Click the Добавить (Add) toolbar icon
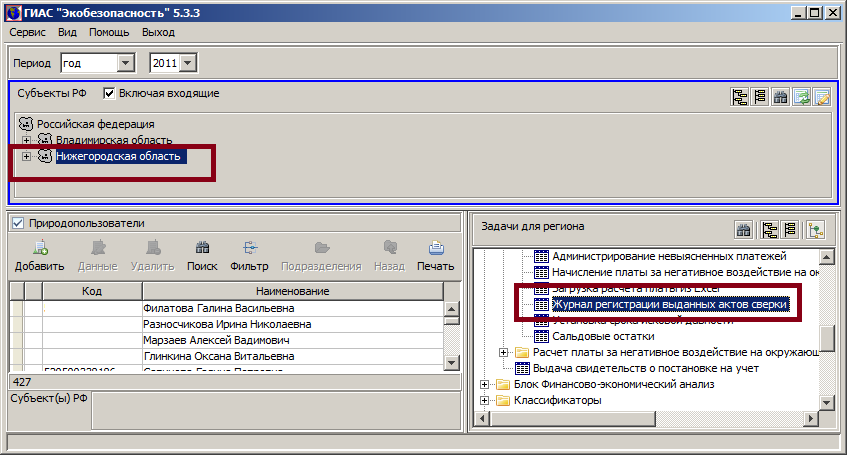 [x=39, y=256]
